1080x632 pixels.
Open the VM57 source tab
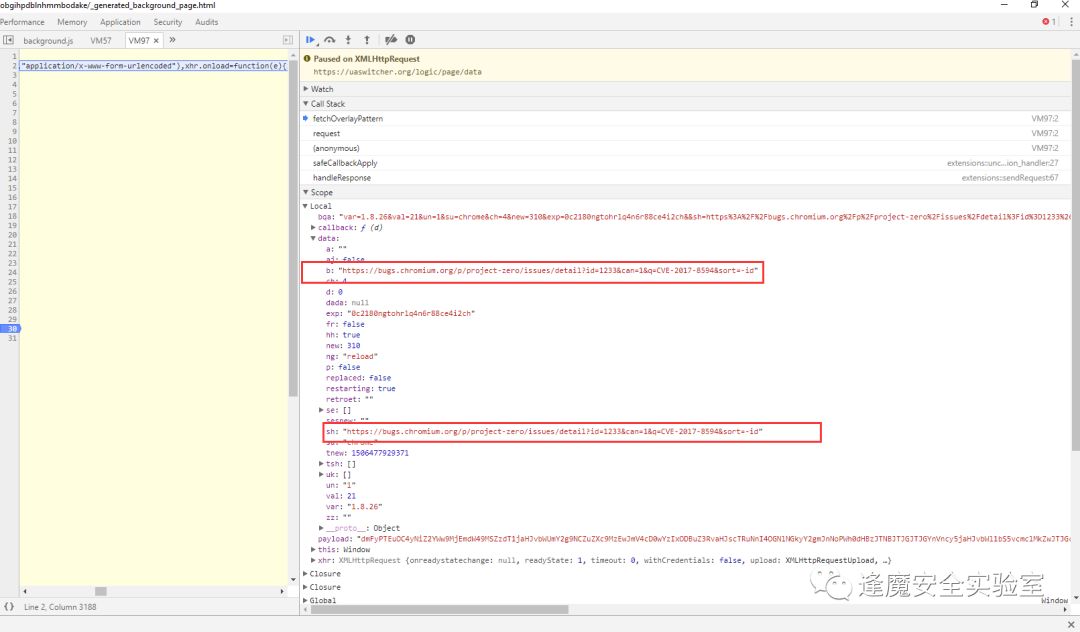pyautogui.click(x=101, y=41)
